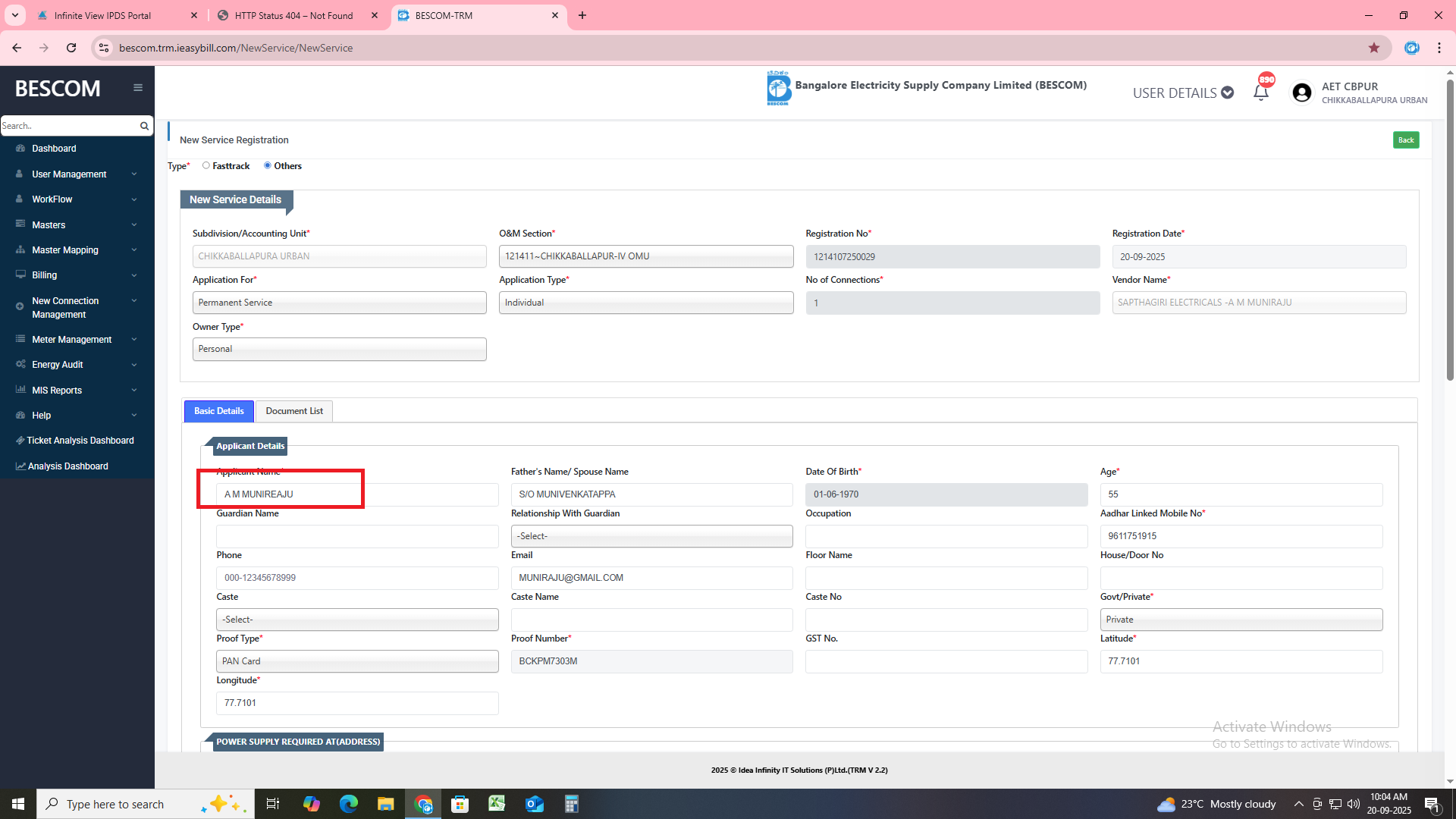
Task: Open Excel from Windows taskbar
Action: (x=497, y=804)
